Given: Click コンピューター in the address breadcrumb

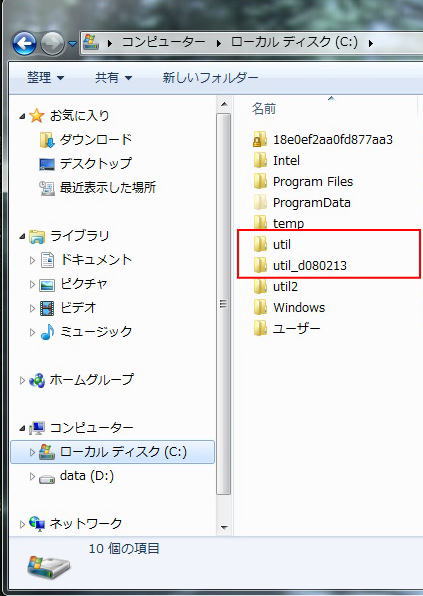Looking at the screenshot, I should point(163,42).
